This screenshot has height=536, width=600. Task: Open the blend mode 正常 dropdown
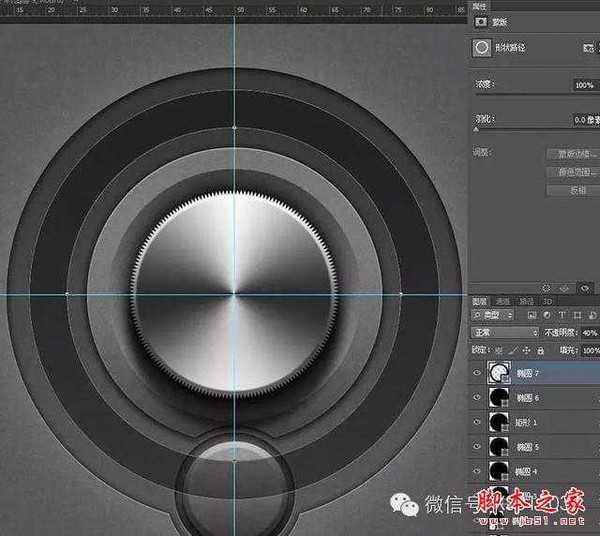(x=504, y=331)
